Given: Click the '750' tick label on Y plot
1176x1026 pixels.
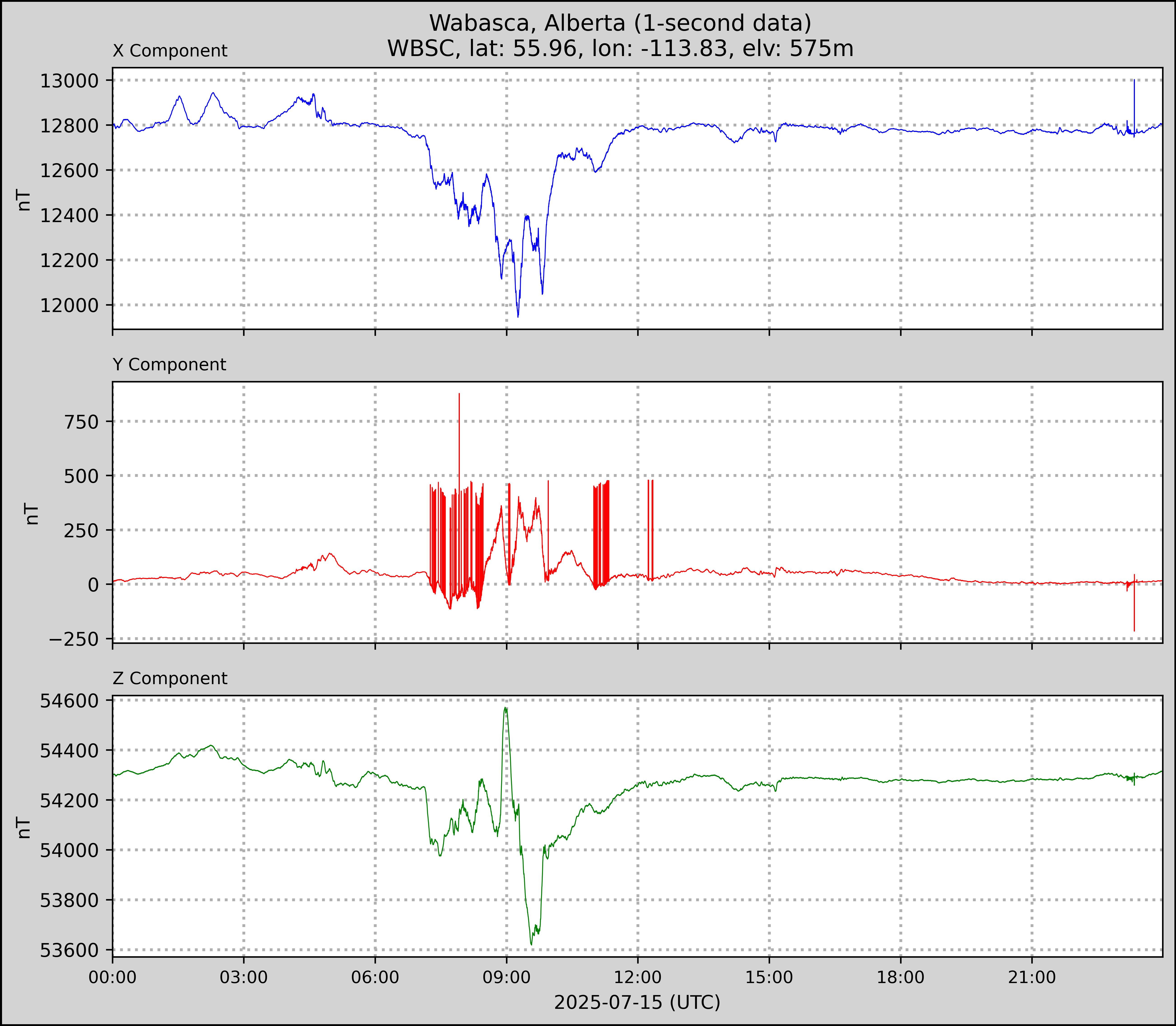Looking at the screenshot, I should pyautogui.click(x=81, y=421).
